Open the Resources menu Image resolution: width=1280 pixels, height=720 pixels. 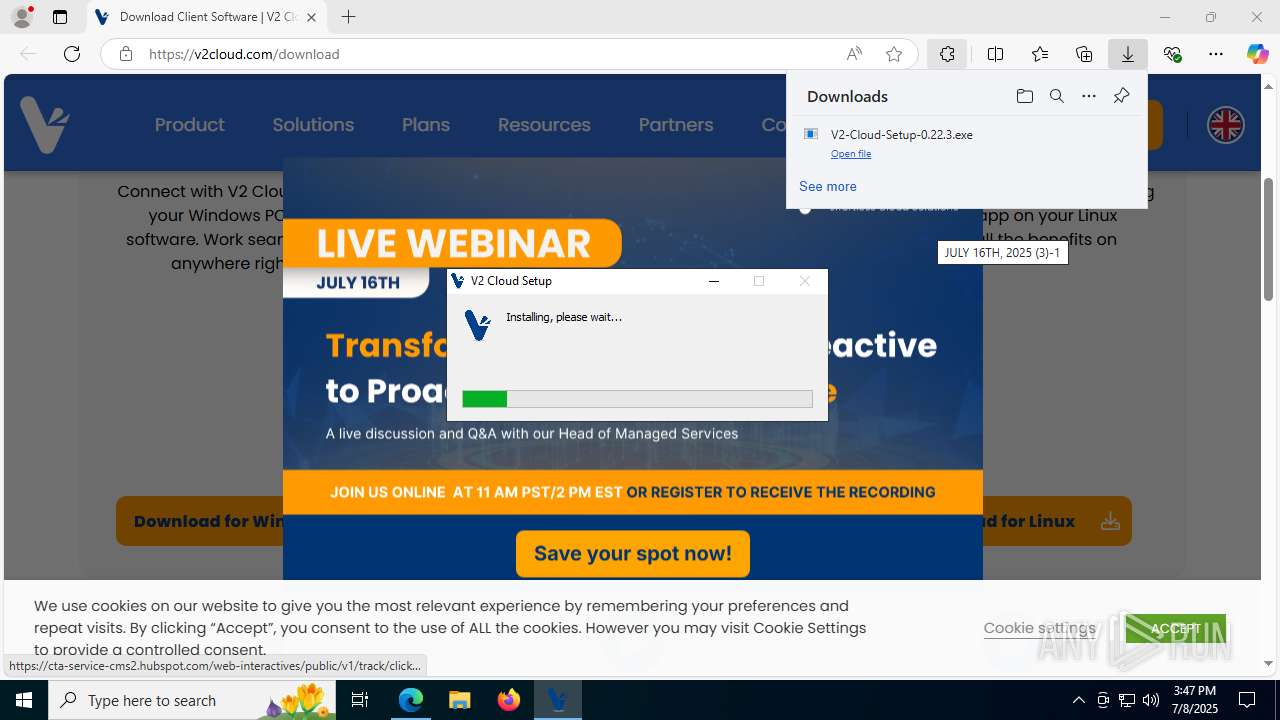click(544, 125)
